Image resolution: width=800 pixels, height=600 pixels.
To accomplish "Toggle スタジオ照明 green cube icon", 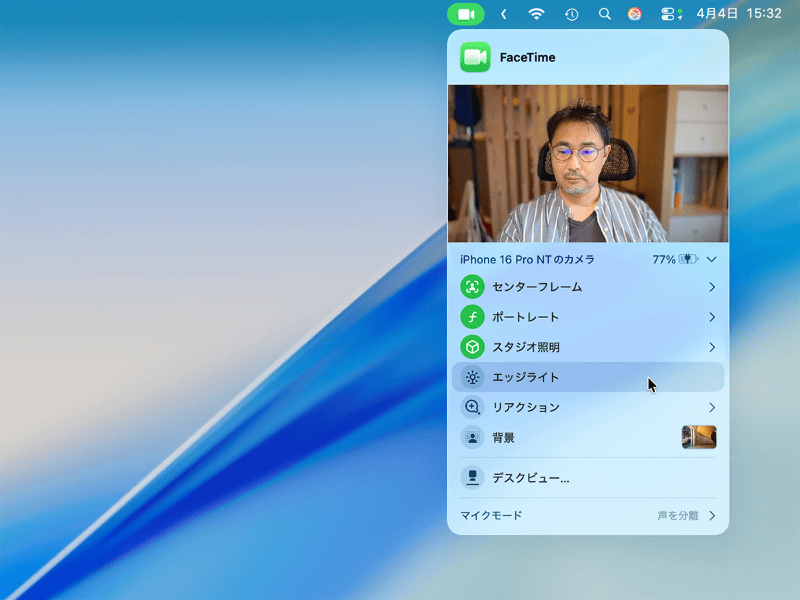I will [x=472, y=347].
